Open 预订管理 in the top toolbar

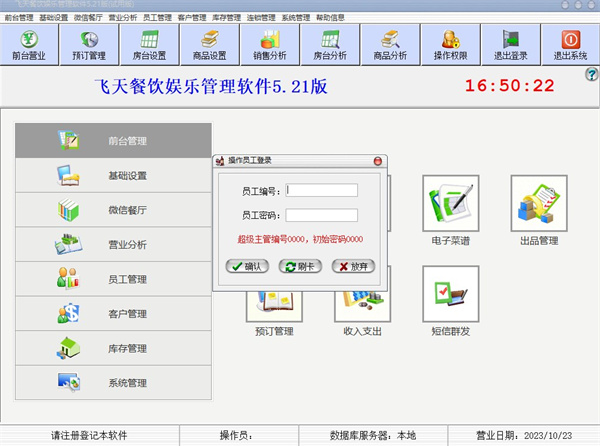pos(89,45)
